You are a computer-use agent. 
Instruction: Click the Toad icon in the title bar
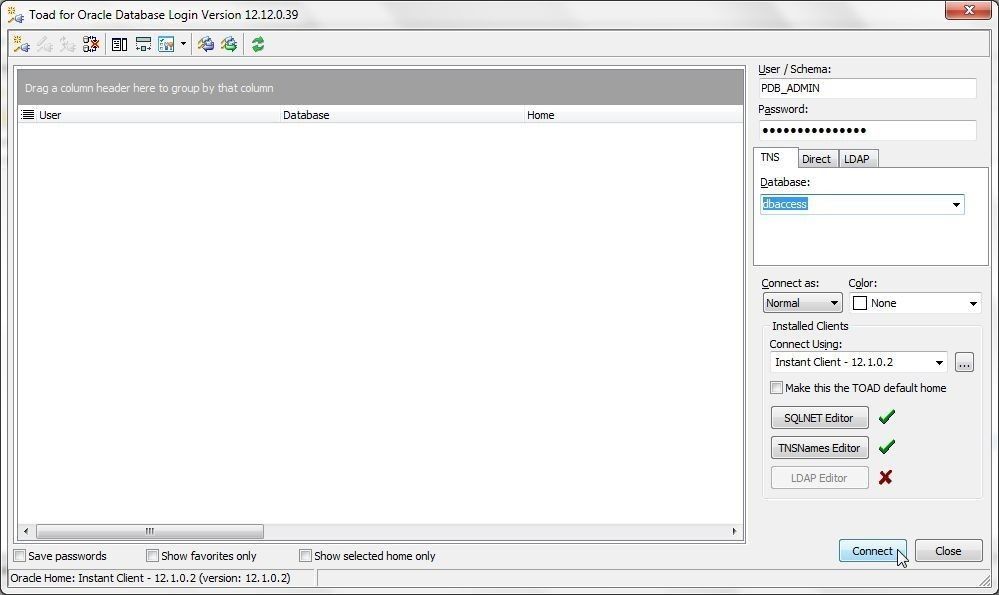(x=15, y=14)
